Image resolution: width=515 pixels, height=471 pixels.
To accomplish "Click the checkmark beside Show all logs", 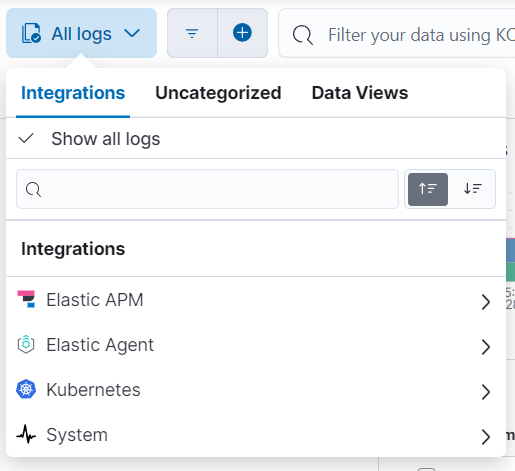I will [x=26, y=138].
